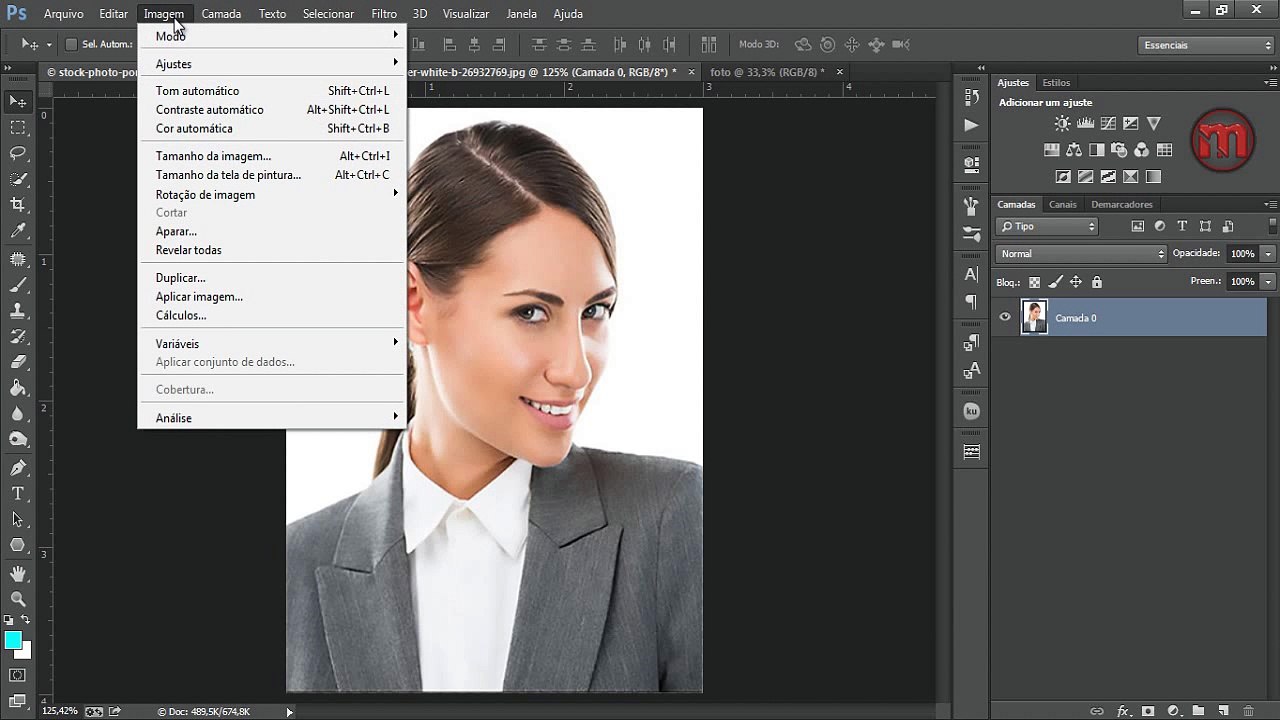The image size is (1280, 720).
Task: Add a layer style with fx
Action: click(1123, 711)
